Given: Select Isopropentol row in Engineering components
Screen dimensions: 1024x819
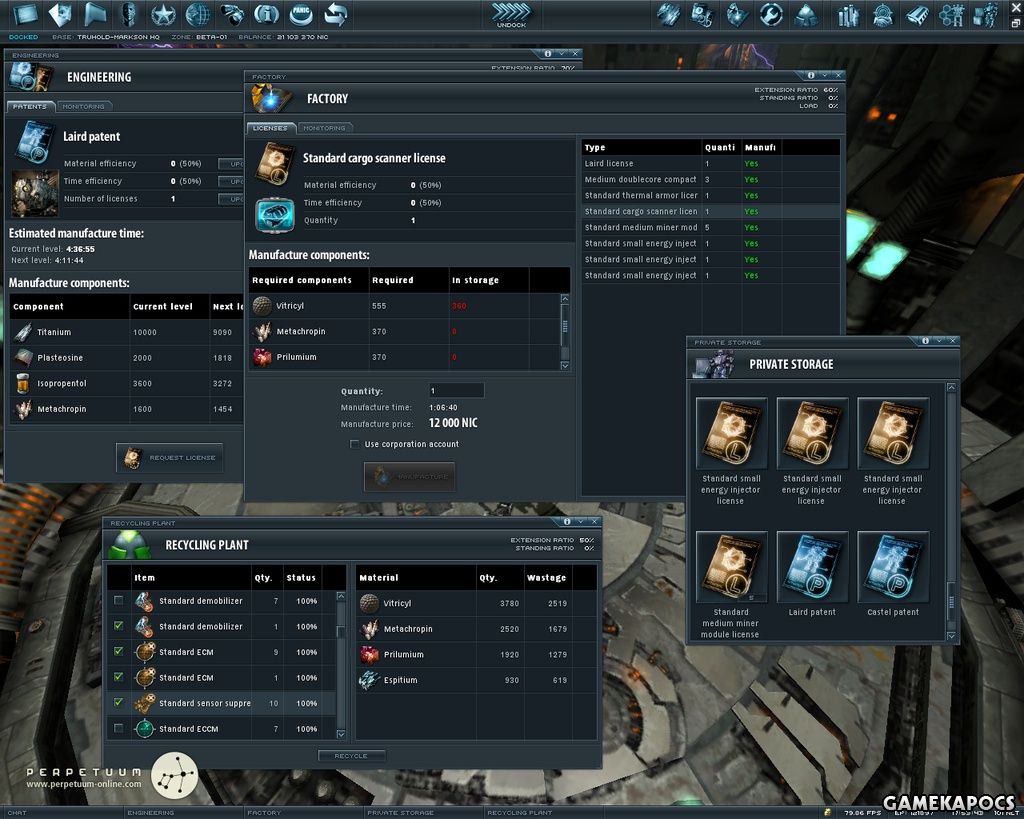Looking at the screenshot, I should tap(127, 383).
